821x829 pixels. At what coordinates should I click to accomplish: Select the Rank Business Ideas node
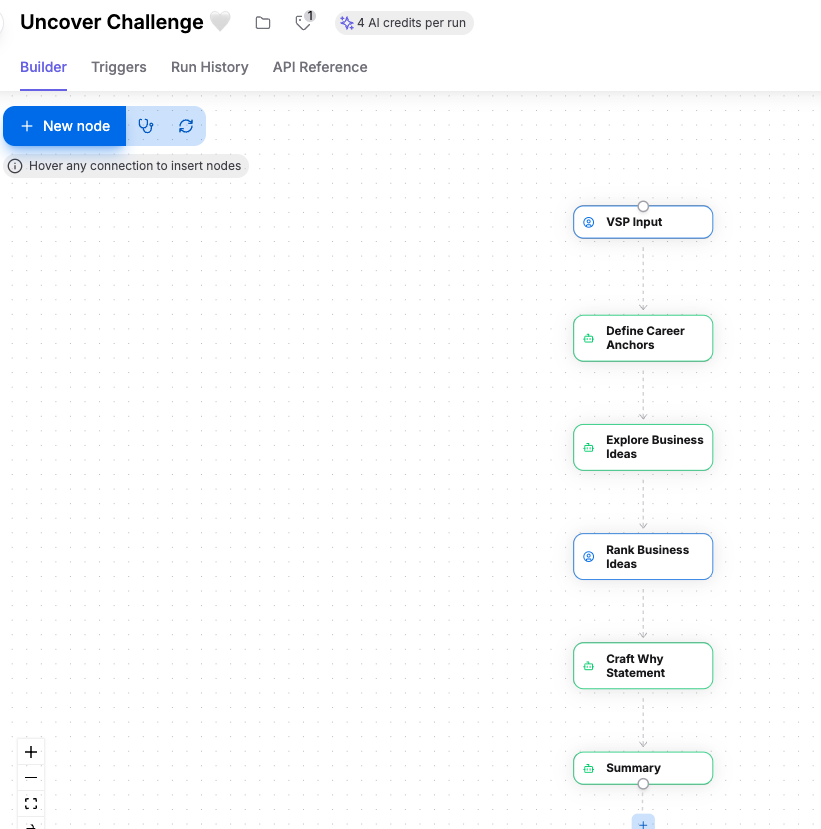click(x=643, y=557)
